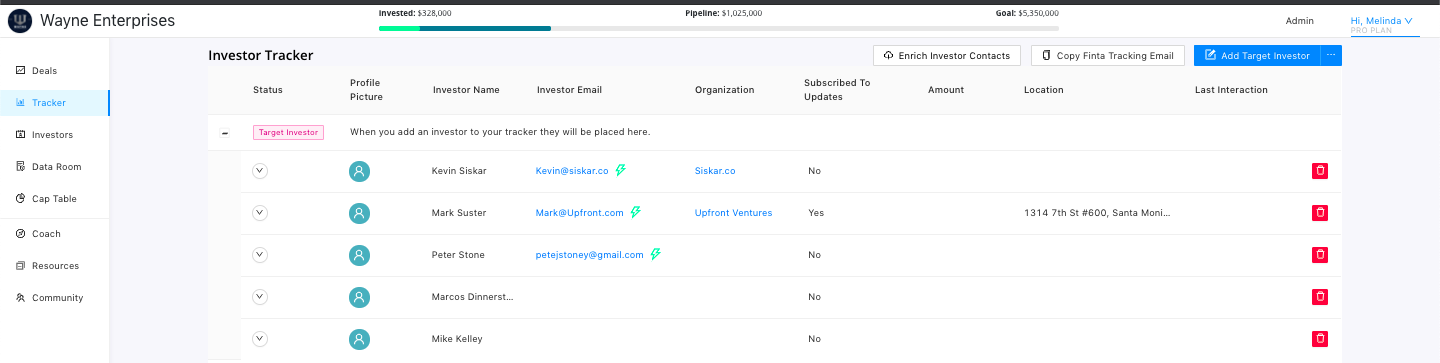This screenshot has height=363, width=1440.
Task: Go to Data Room in the sidebar
Action: pyautogui.click(x=56, y=167)
